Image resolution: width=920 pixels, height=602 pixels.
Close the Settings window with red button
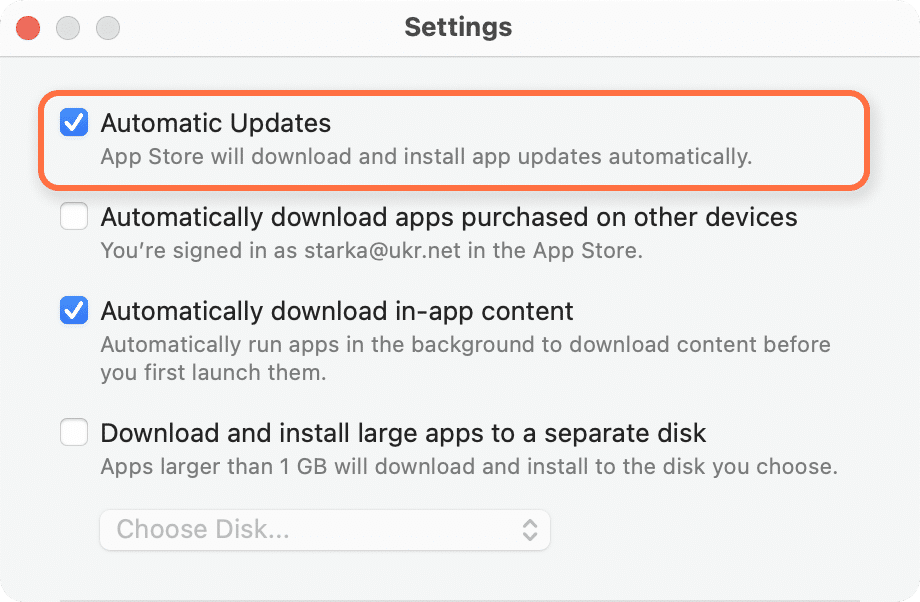coord(27,28)
